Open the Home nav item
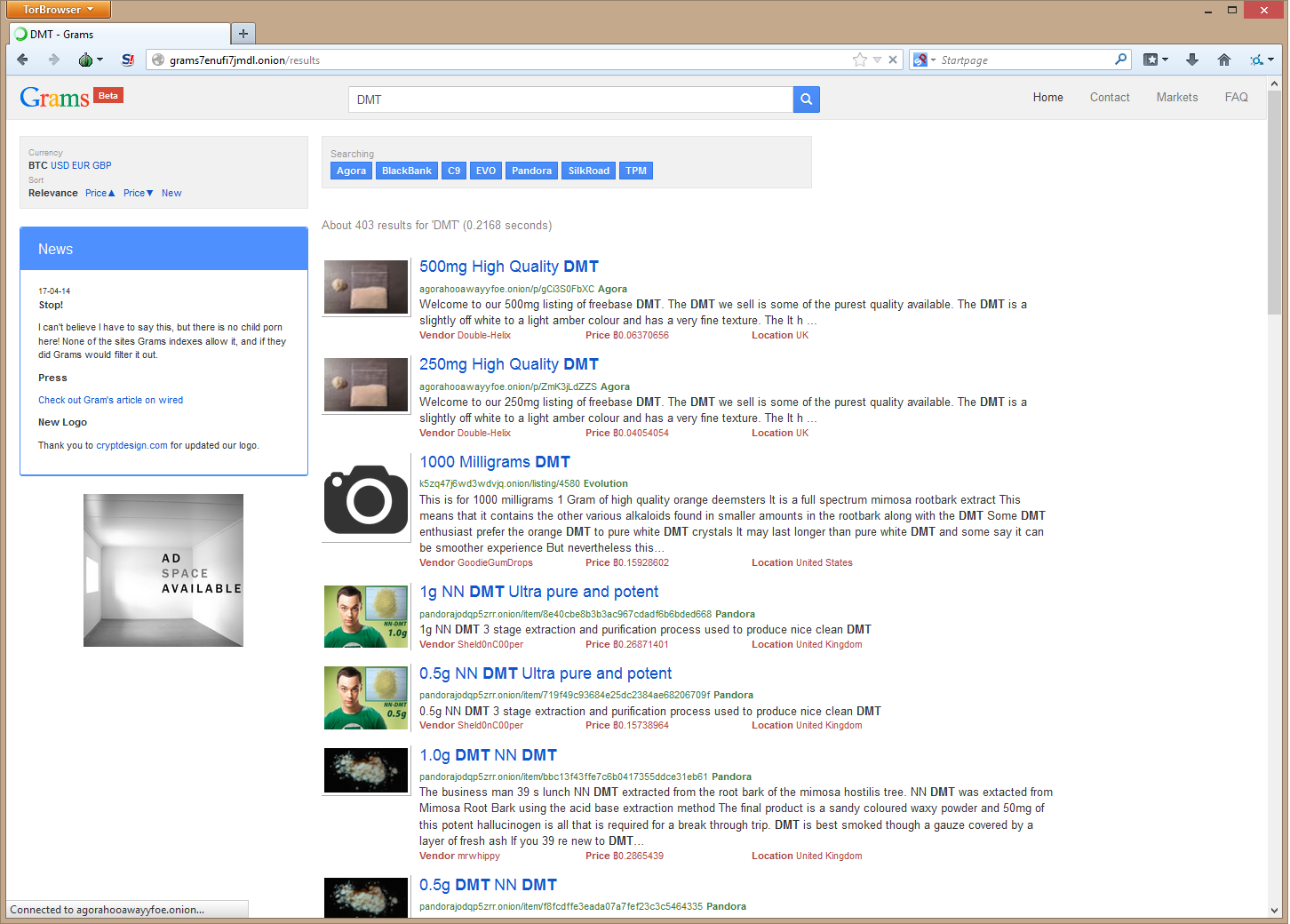Viewport: 1290px width, 924px height. (x=1047, y=98)
